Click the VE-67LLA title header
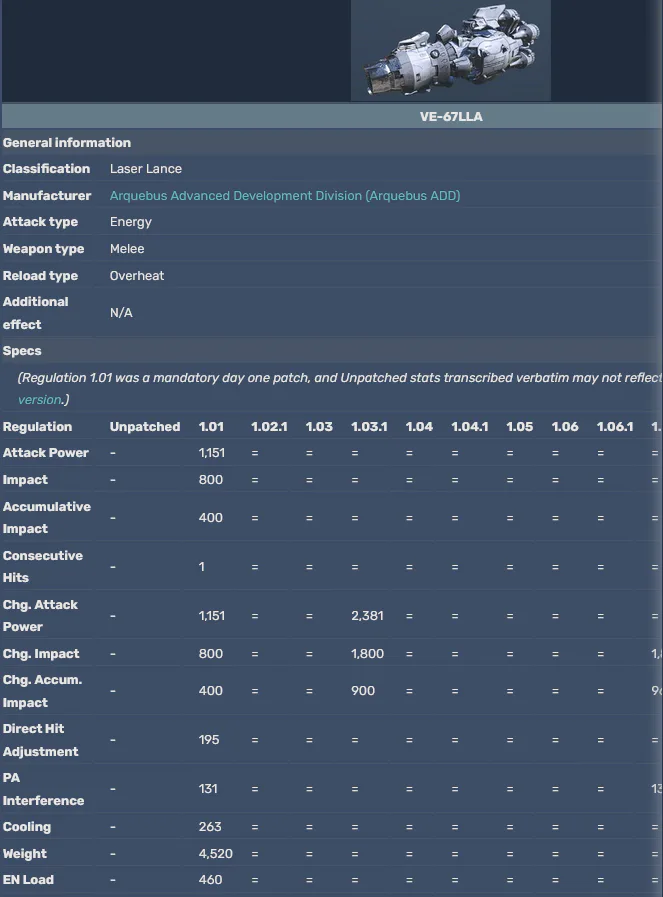Image resolution: width=663 pixels, height=897 pixels. pyautogui.click(x=451, y=117)
